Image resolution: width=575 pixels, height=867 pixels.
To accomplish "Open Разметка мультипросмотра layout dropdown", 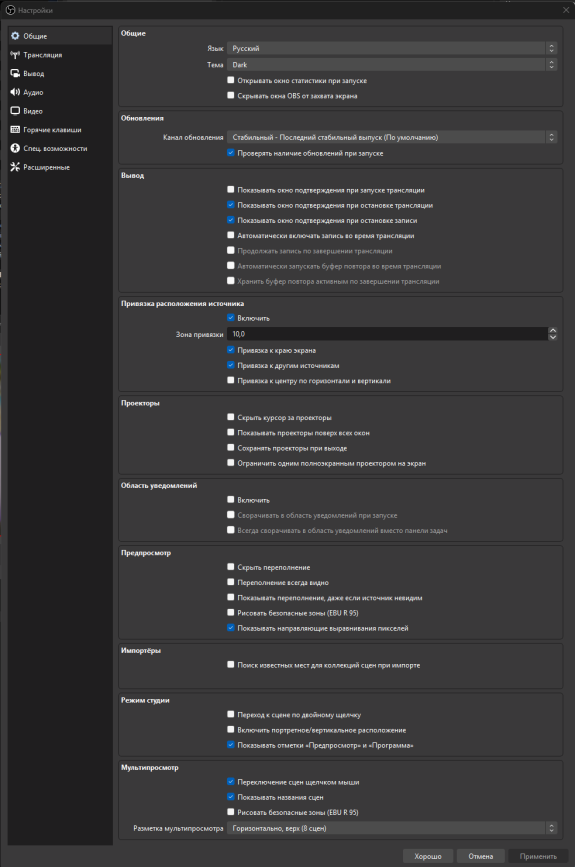I will click(x=391, y=828).
